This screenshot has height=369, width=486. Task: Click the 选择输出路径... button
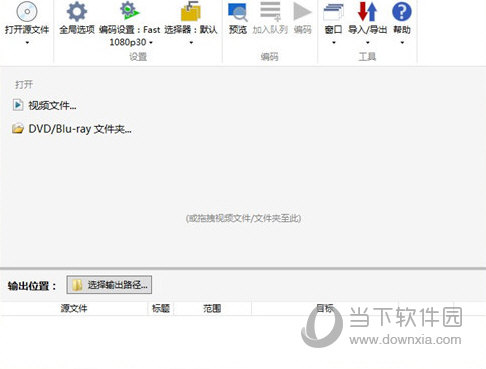[x=109, y=285]
